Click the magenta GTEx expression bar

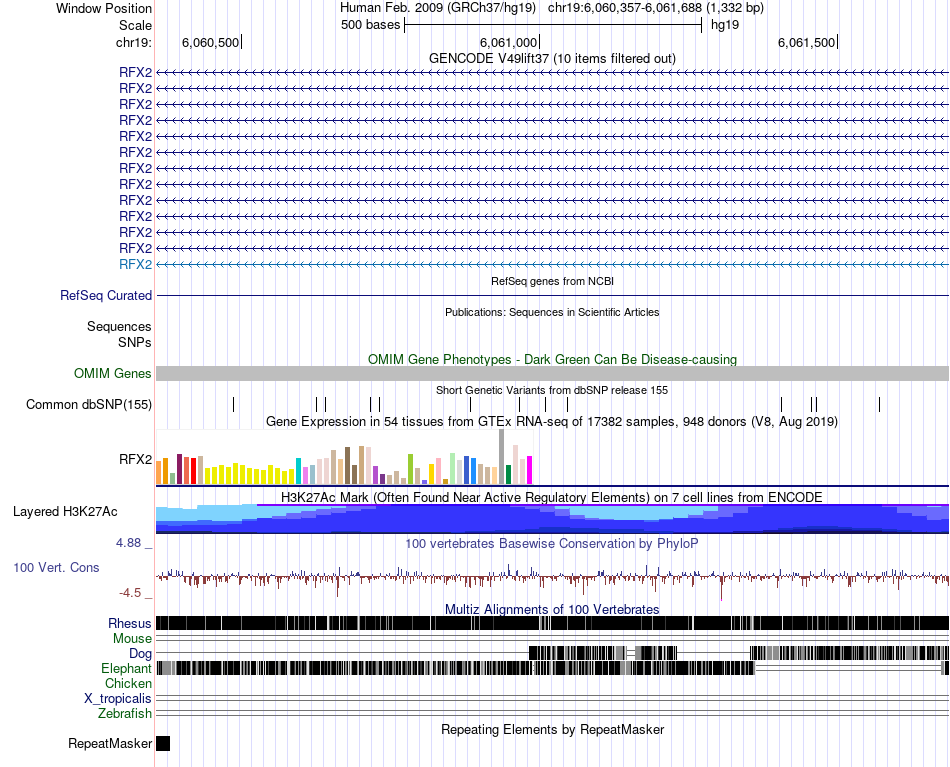(x=529, y=470)
